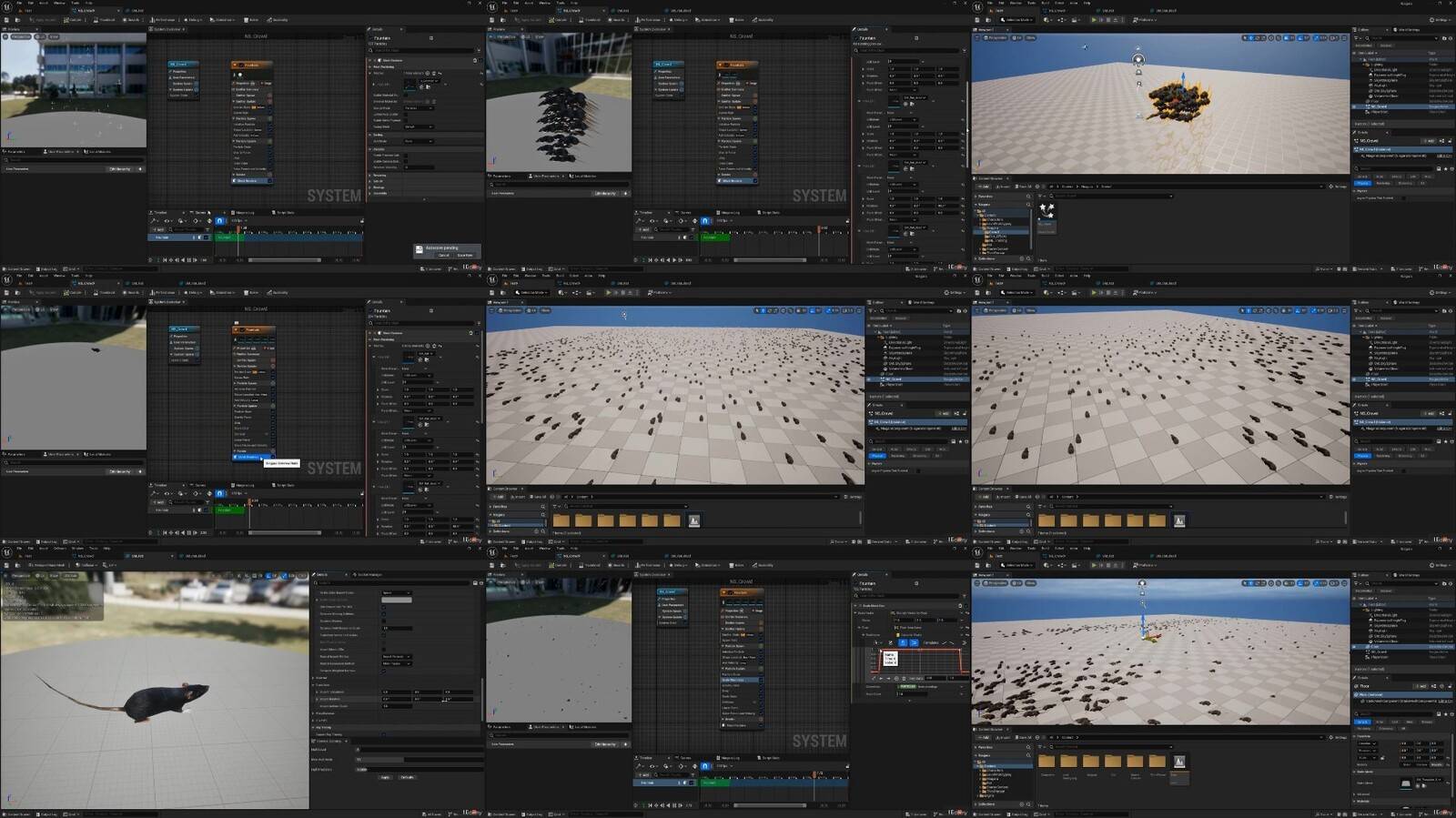
Task: Click Save icon in top-left frame Niagara toolbar
Action: pyautogui.click(x=6, y=20)
